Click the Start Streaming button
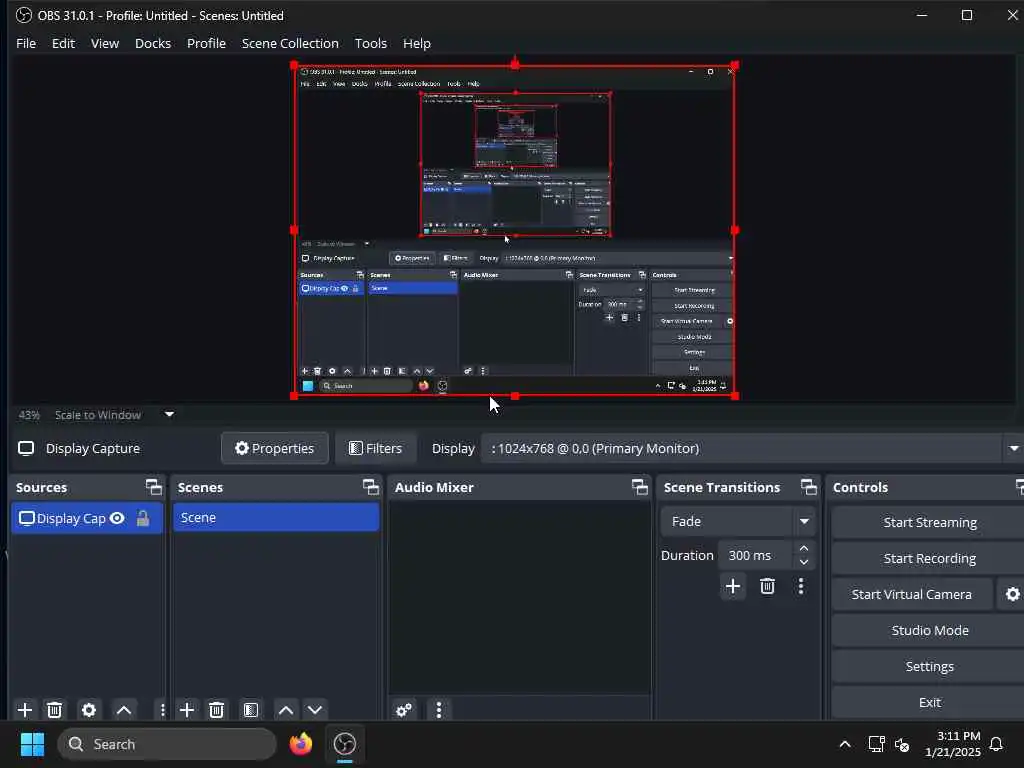Viewport: 1024px width, 768px height. [x=929, y=522]
